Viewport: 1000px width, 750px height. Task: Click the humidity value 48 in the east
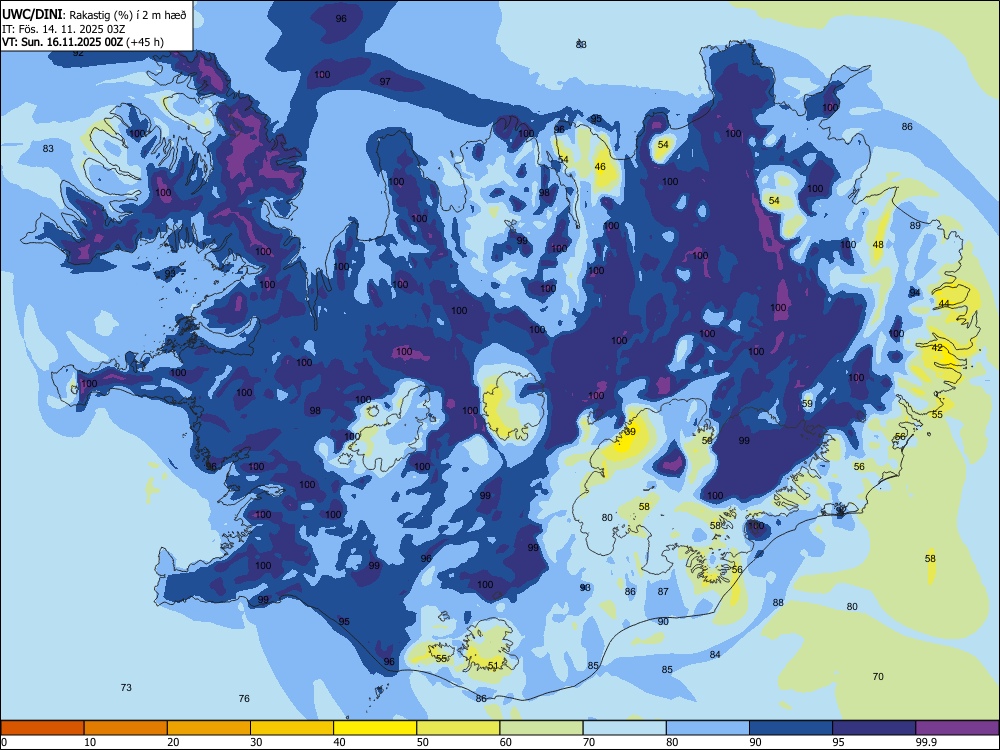pos(878,244)
